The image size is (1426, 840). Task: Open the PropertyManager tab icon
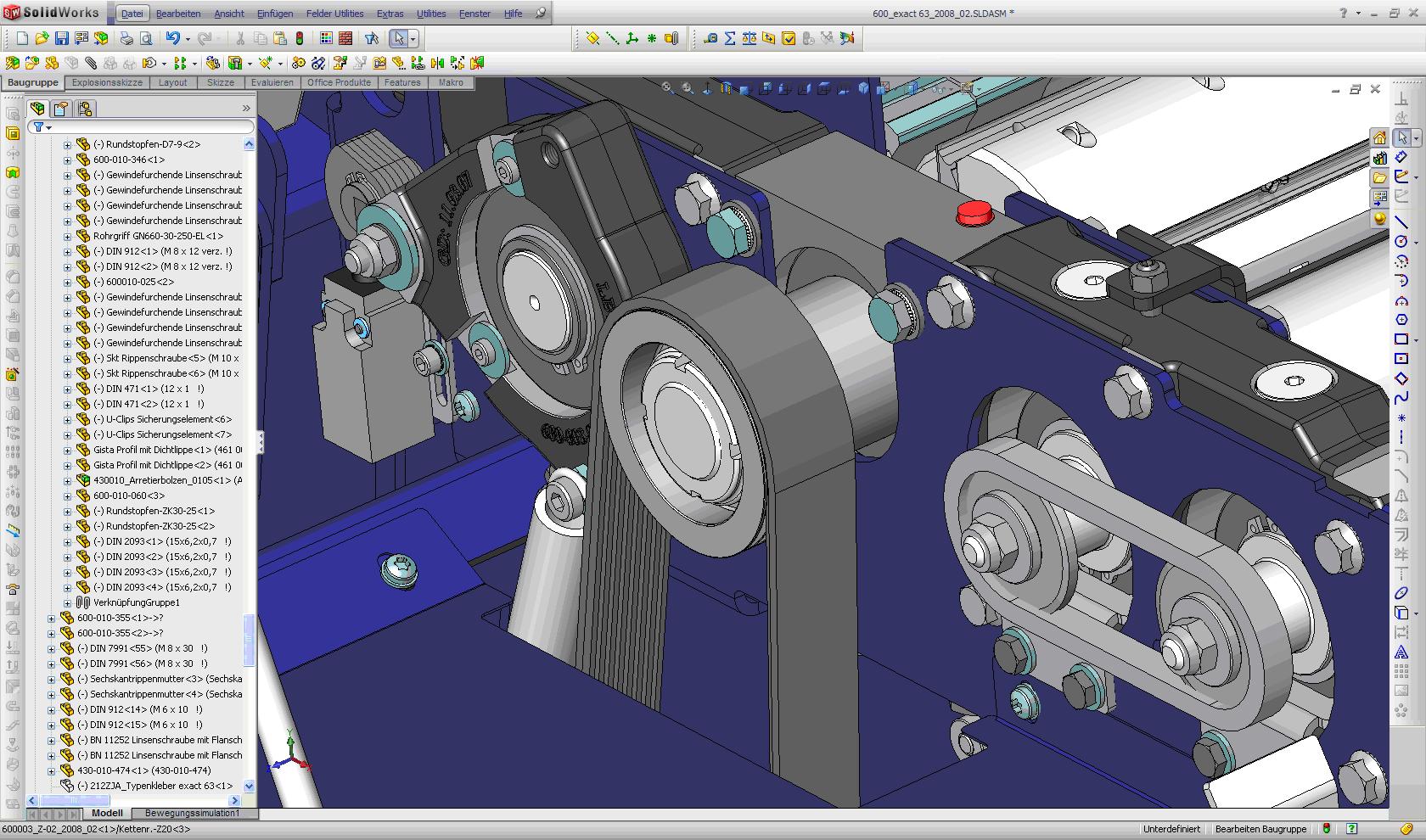(x=61, y=109)
